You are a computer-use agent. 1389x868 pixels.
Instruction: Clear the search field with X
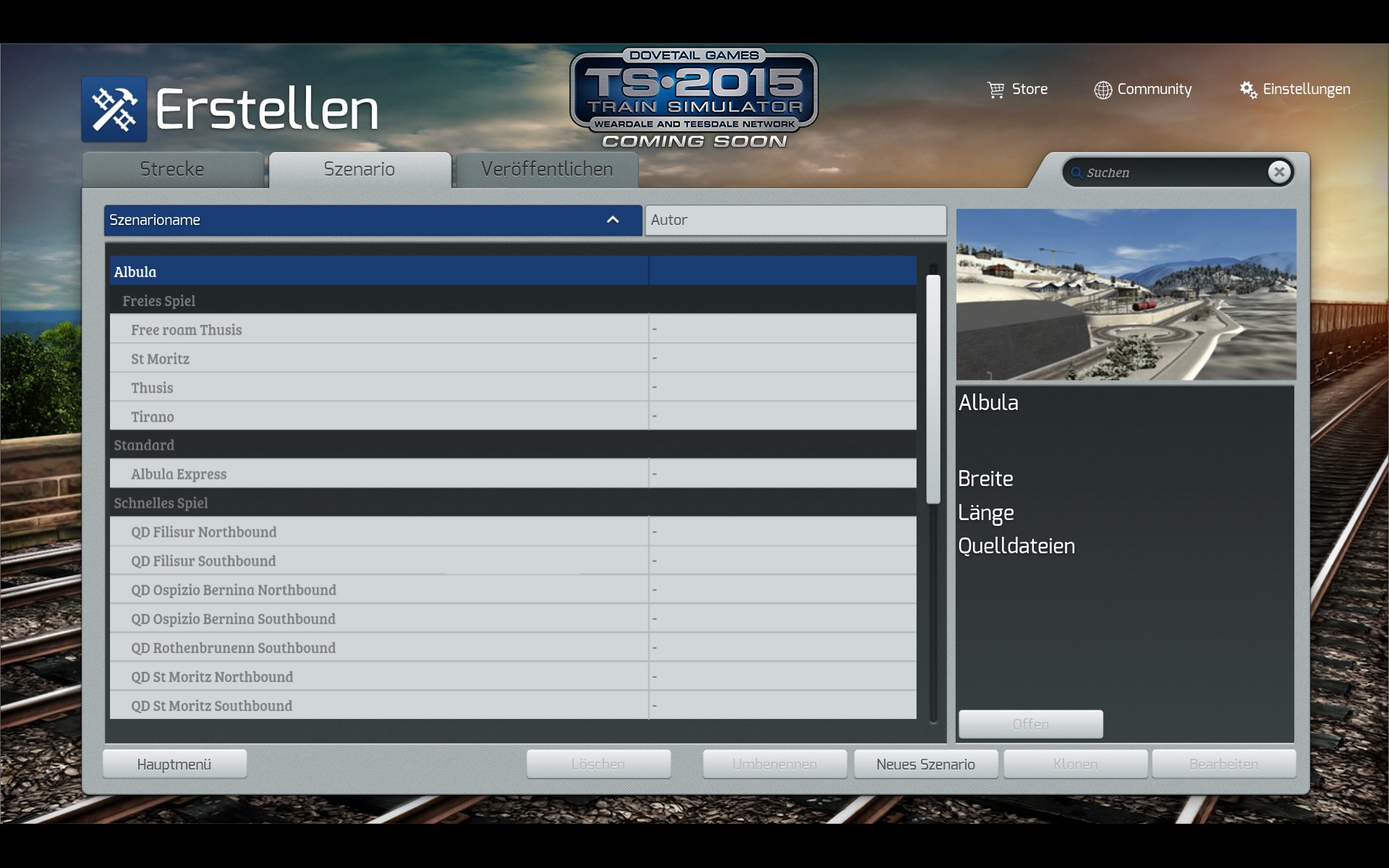(1279, 172)
